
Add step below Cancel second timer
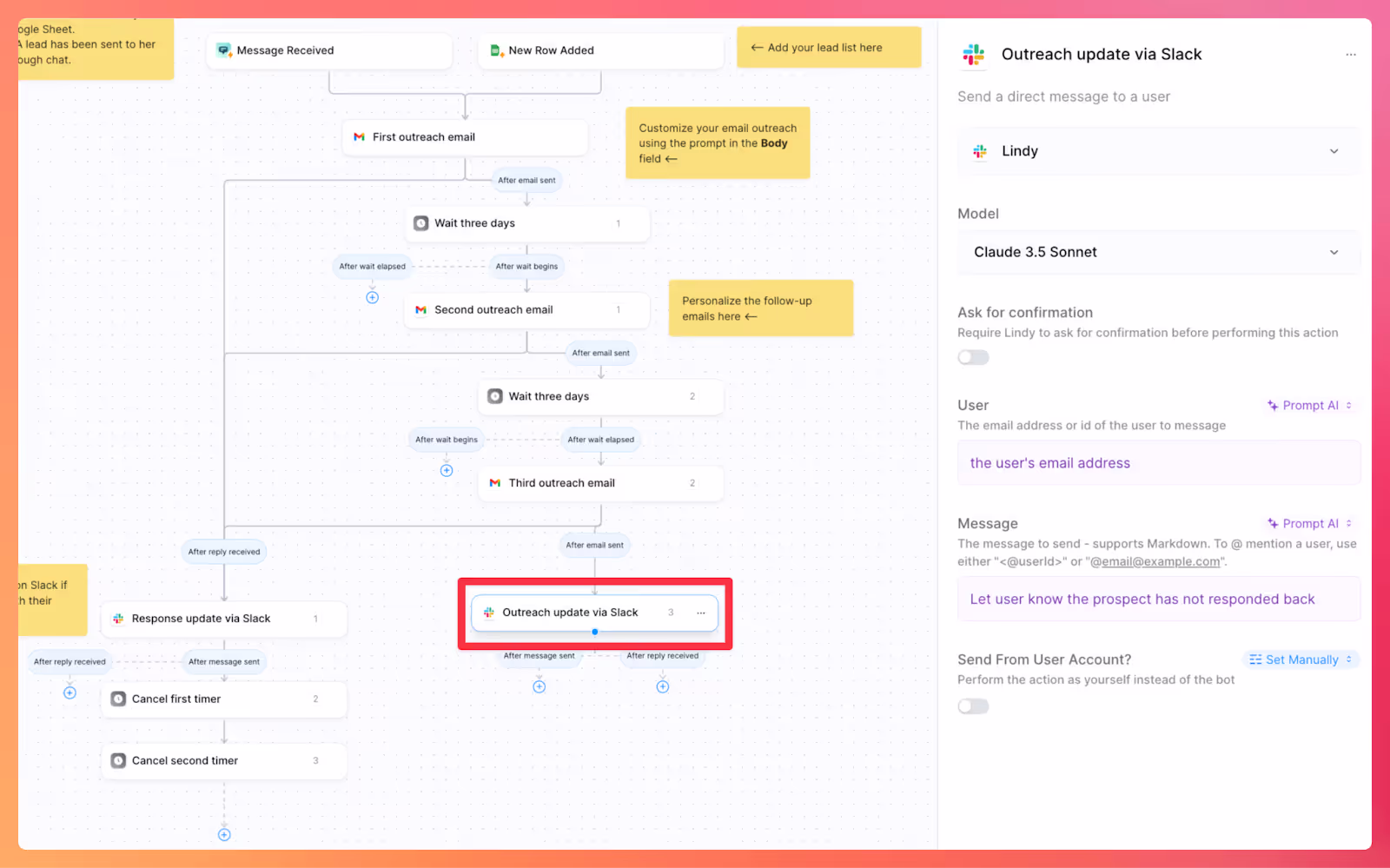coord(224,834)
